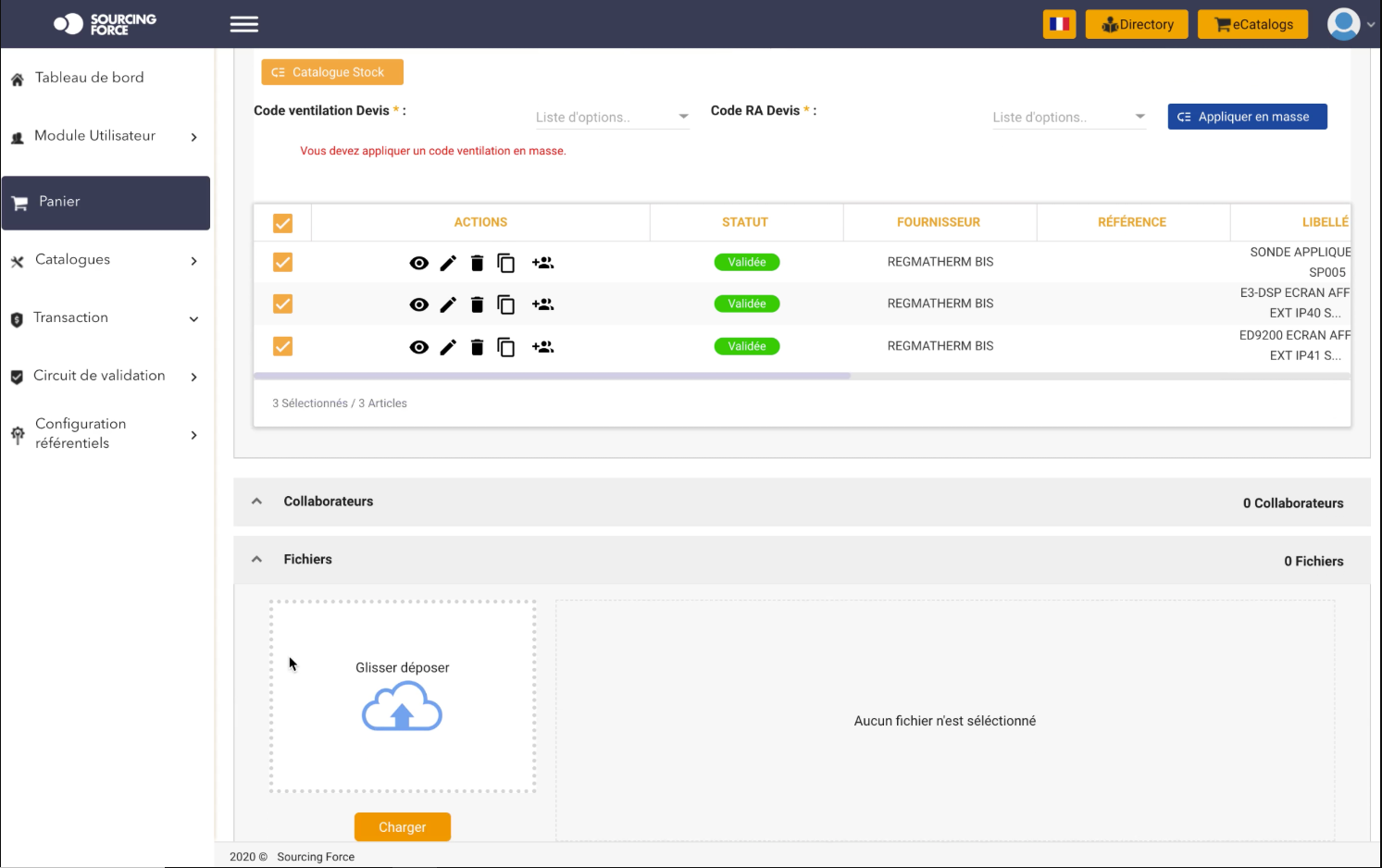Open the Code RA Devis dropdown

(x=1068, y=118)
